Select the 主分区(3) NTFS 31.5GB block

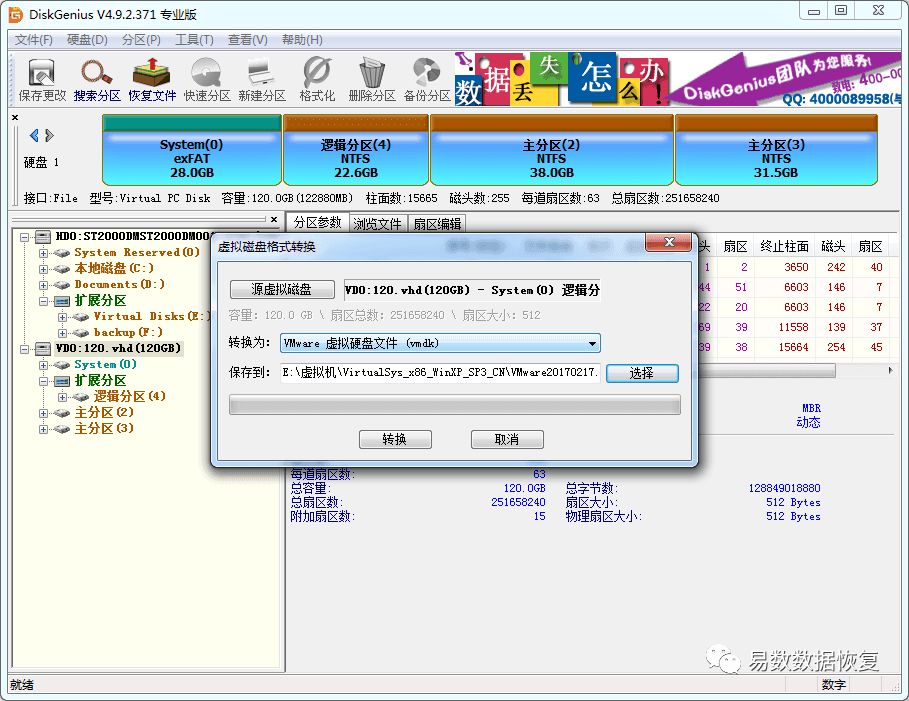[x=776, y=149]
